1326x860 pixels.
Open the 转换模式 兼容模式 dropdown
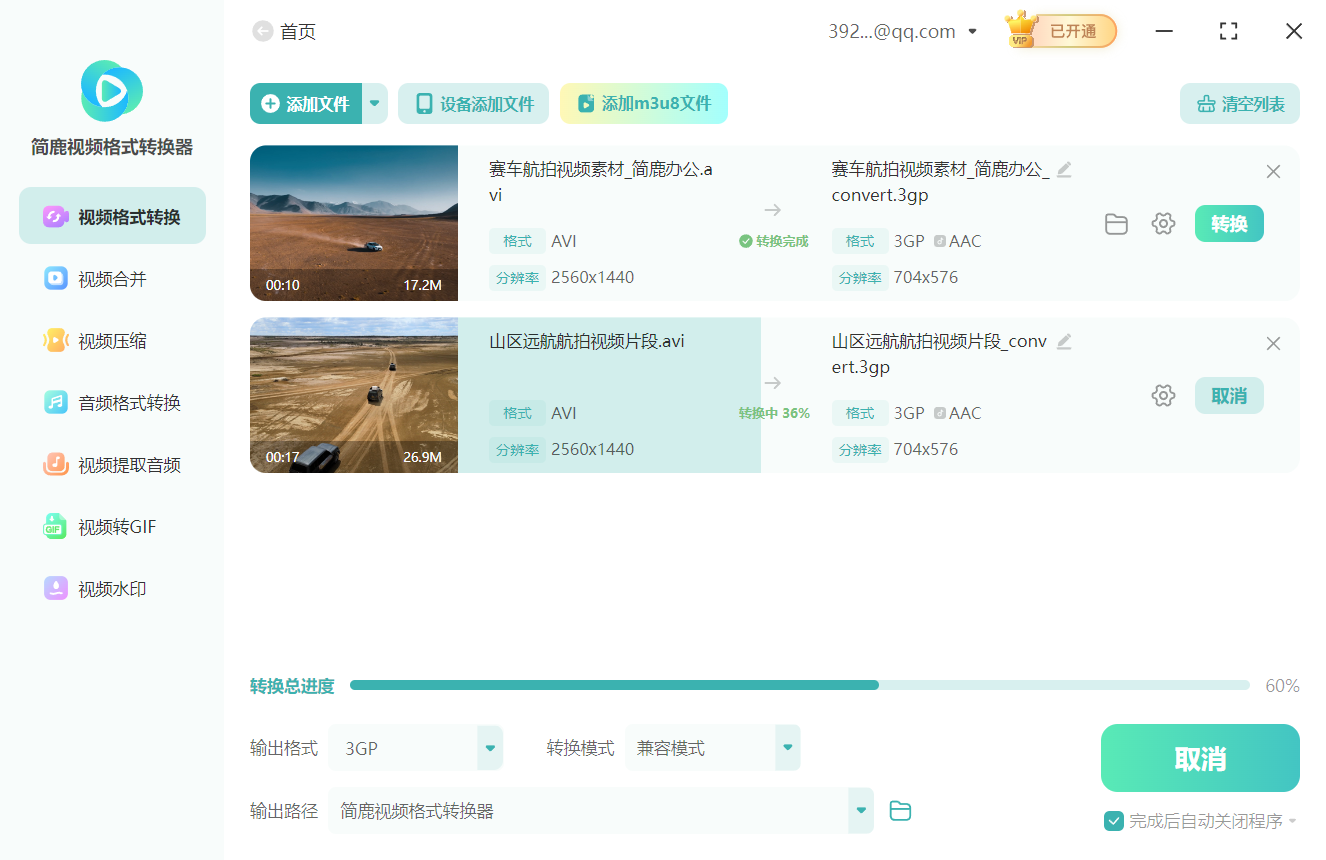(x=787, y=748)
